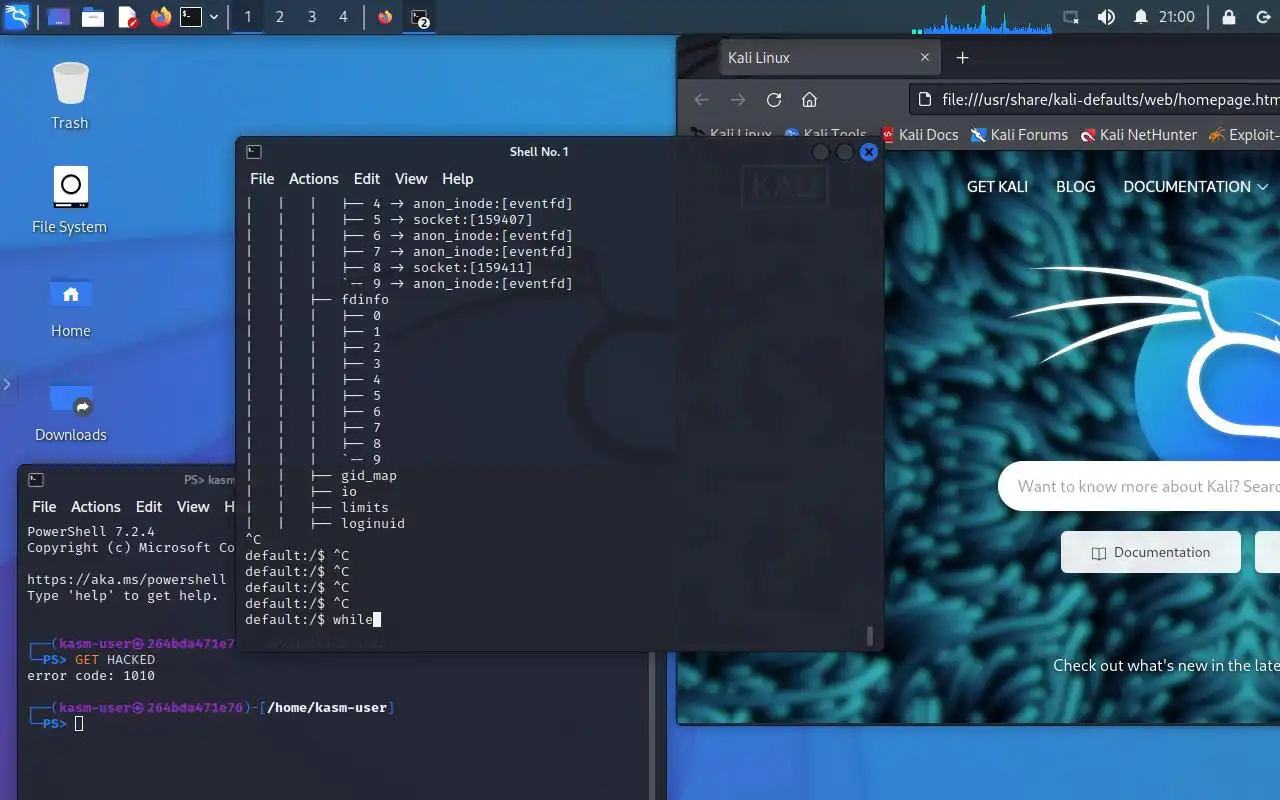The height and width of the screenshot is (800, 1280).
Task: Open the power session menu icon
Action: click(1262, 17)
